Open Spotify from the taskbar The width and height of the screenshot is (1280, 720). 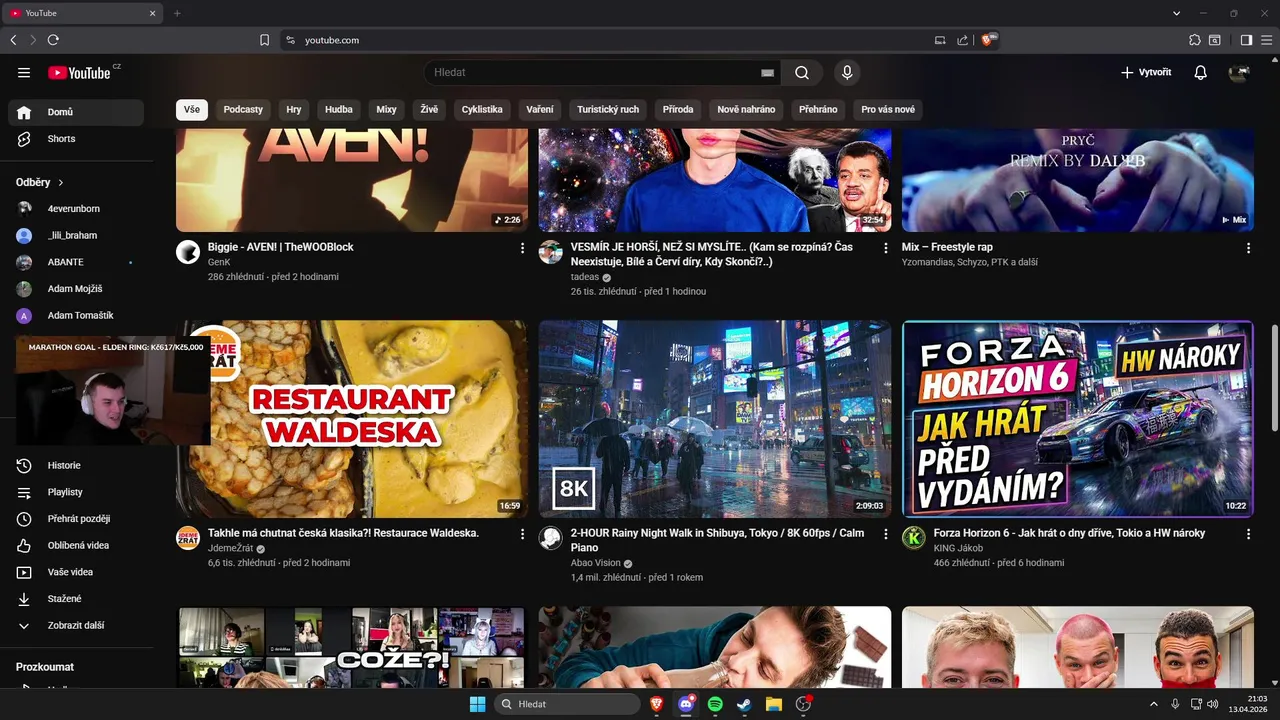tap(715, 704)
